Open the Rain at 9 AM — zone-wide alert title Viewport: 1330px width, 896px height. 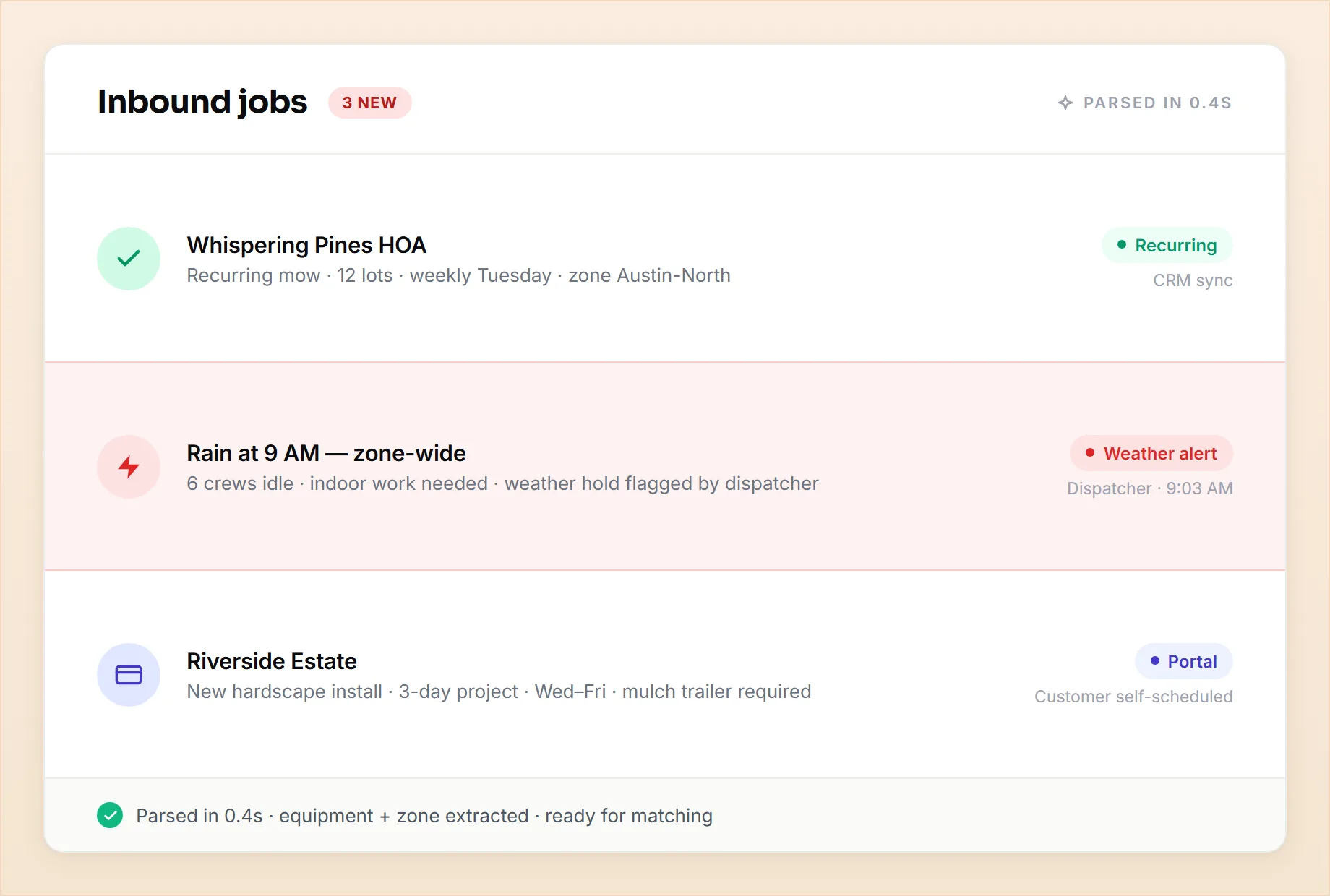326,453
